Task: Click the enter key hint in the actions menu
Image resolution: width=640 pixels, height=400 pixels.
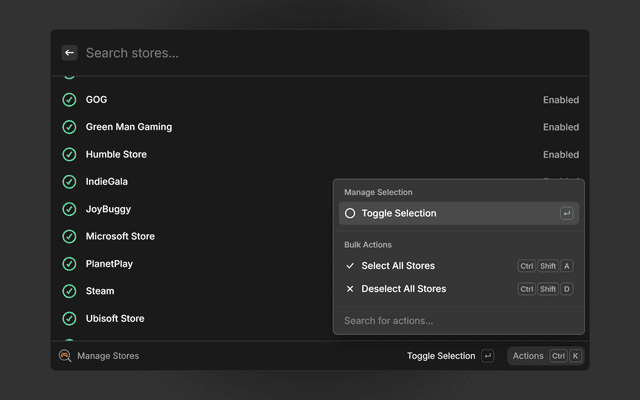Action: [567, 213]
